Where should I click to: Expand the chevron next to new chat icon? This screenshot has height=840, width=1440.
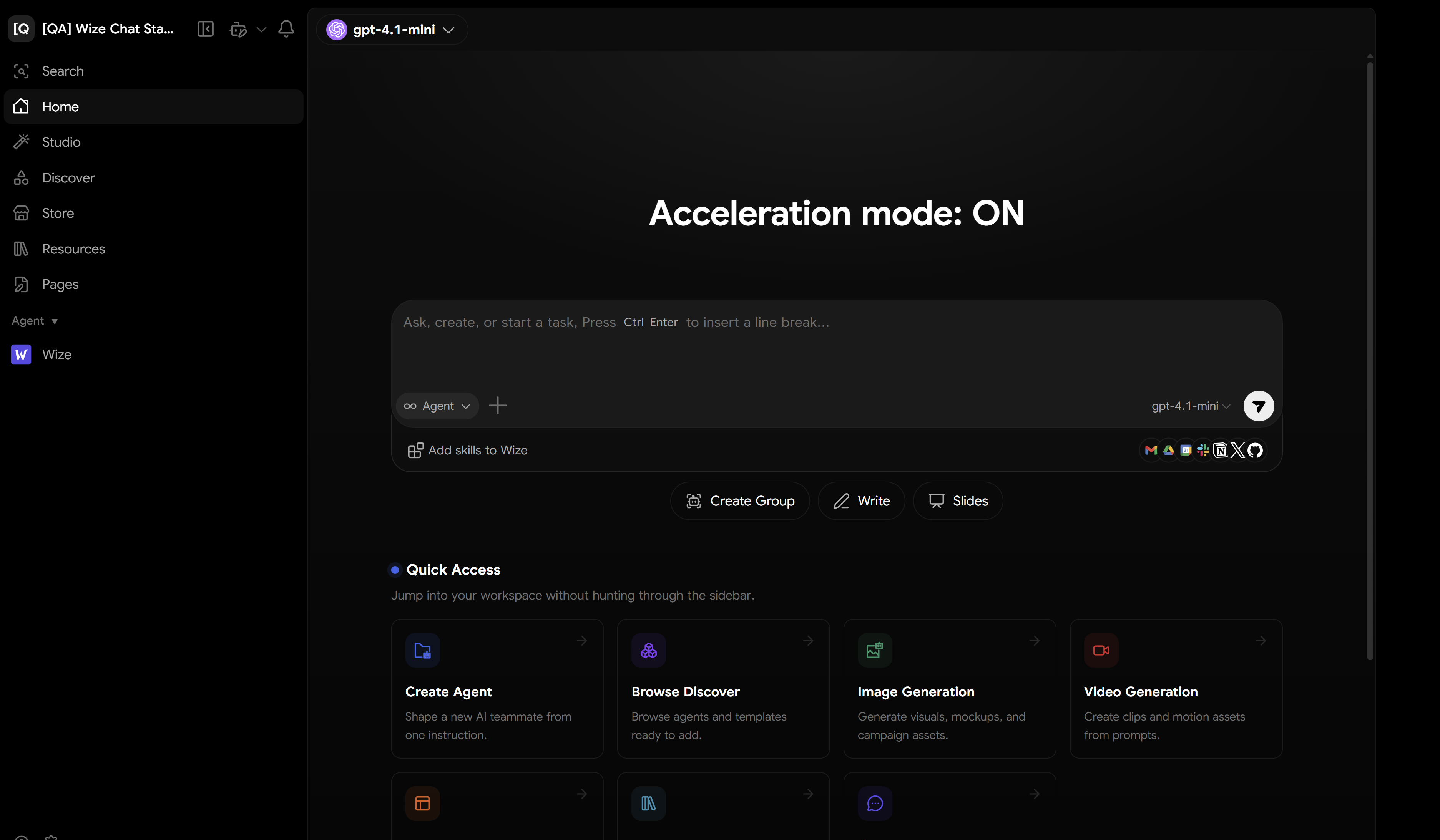pyautogui.click(x=261, y=29)
